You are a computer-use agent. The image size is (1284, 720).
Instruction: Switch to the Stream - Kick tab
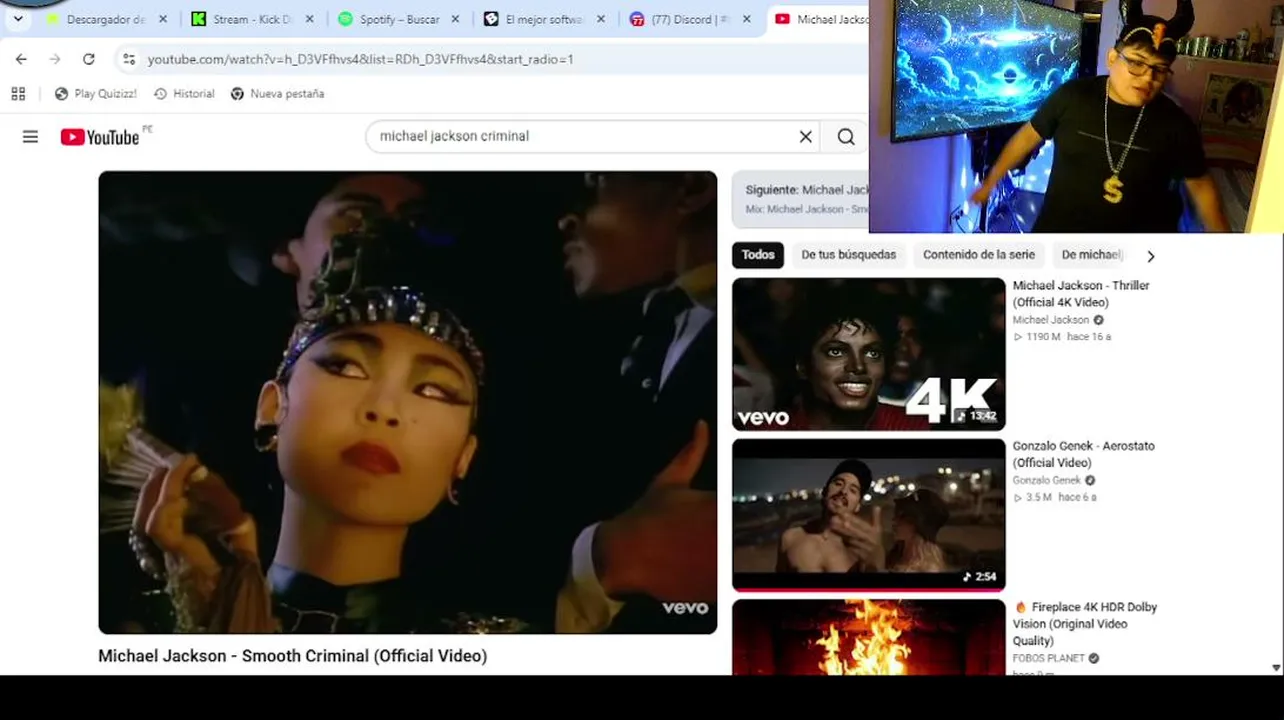[250, 19]
